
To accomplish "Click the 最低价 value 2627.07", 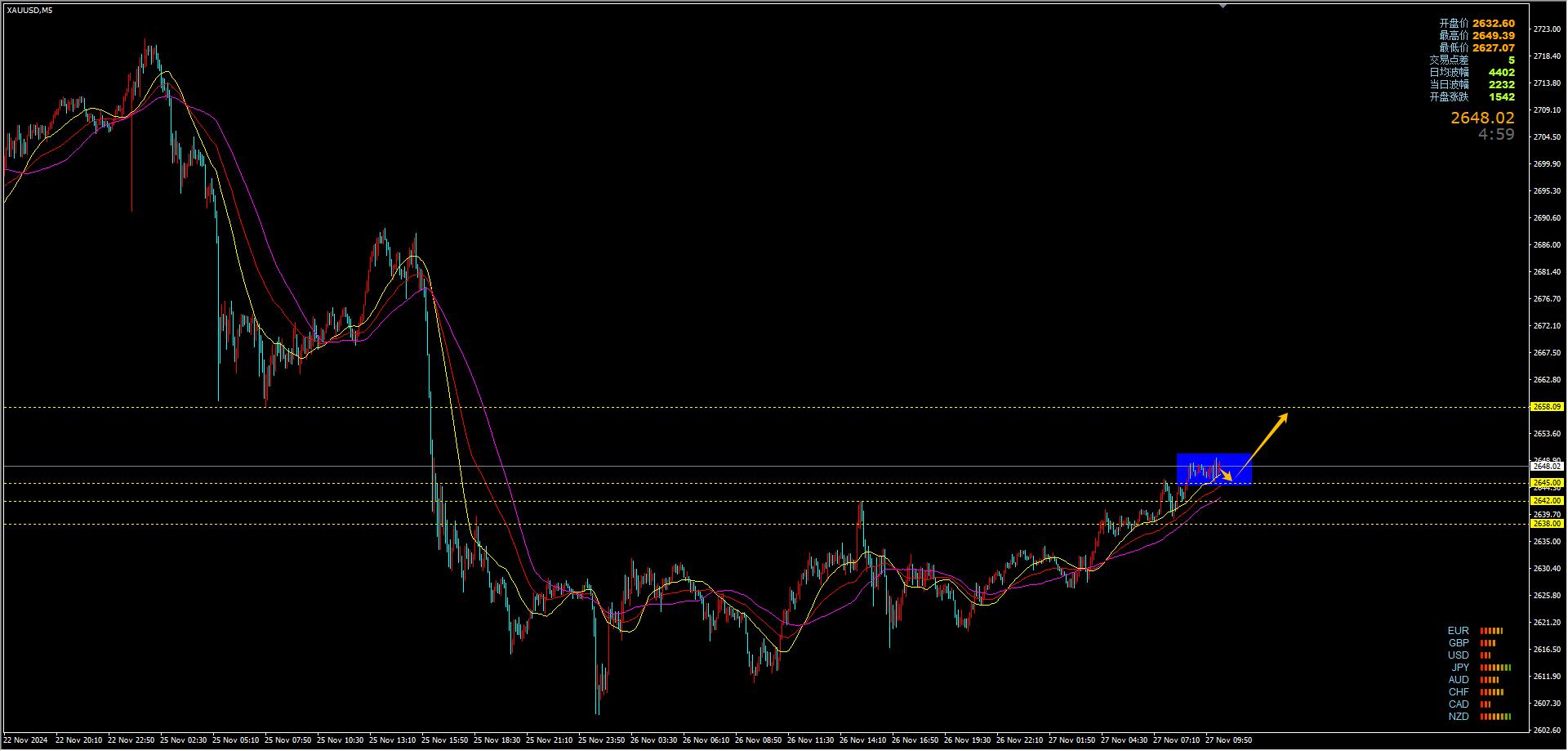I will (1494, 48).
